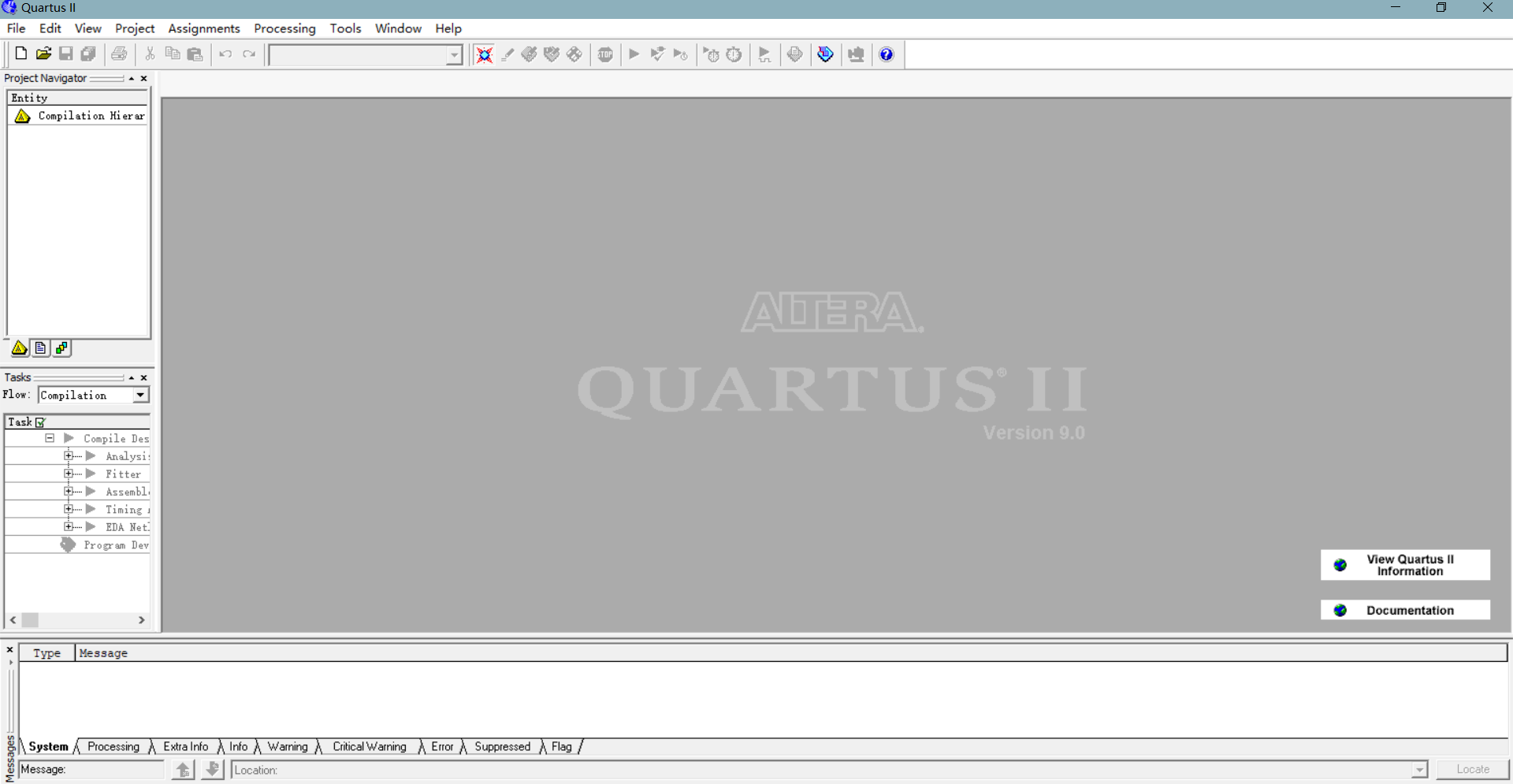Switch to the Suppressed messages tab
Image resolution: width=1513 pixels, height=784 pixels.
(x=502, y=746)
